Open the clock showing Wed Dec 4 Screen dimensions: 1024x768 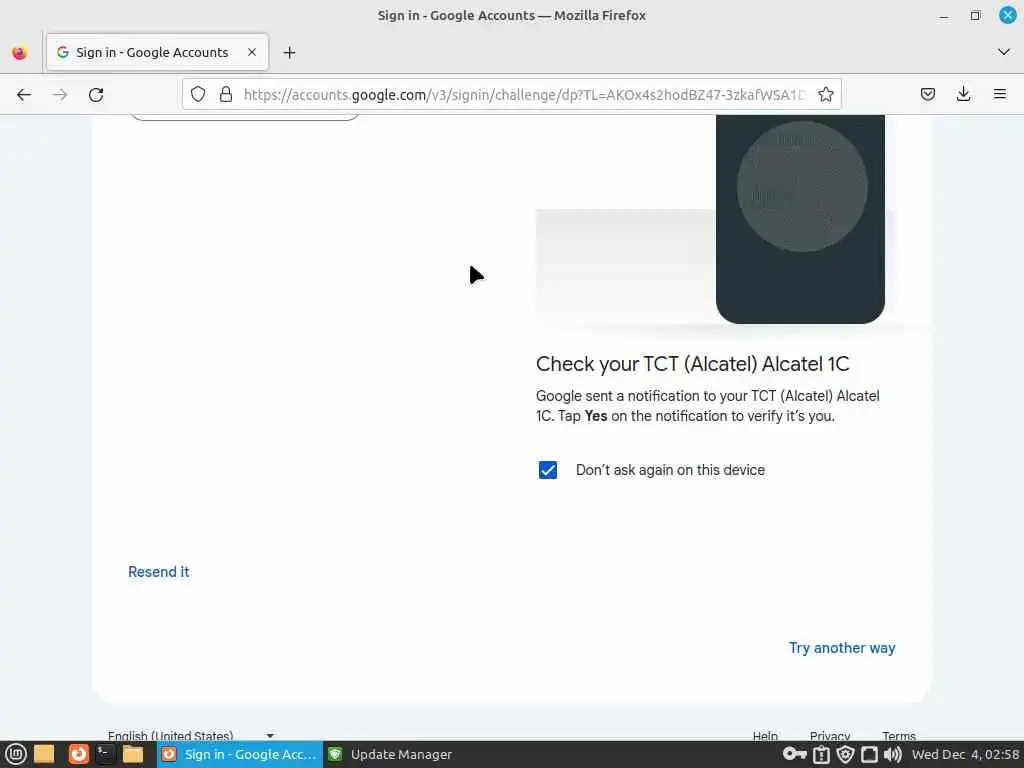965,754
